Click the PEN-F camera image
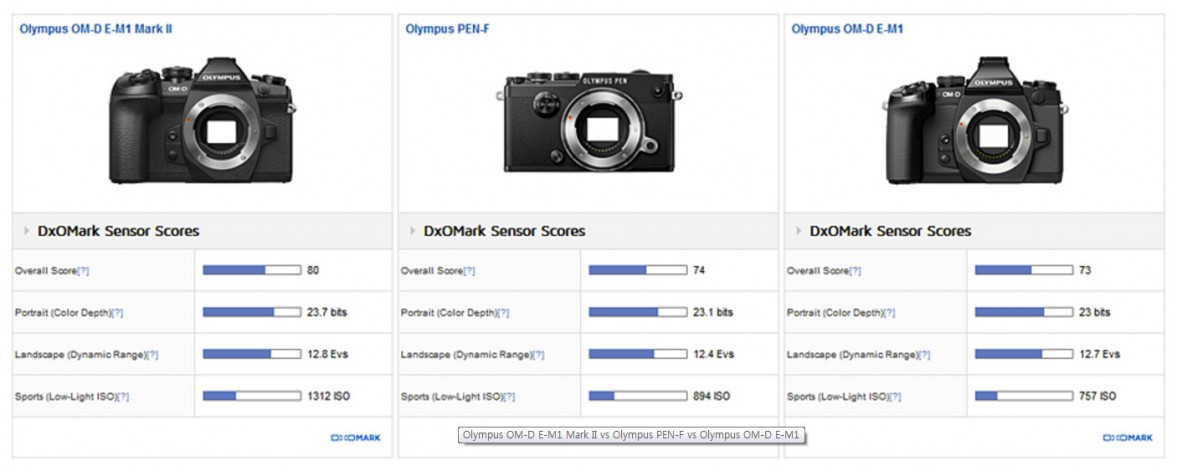 point(589,121)
